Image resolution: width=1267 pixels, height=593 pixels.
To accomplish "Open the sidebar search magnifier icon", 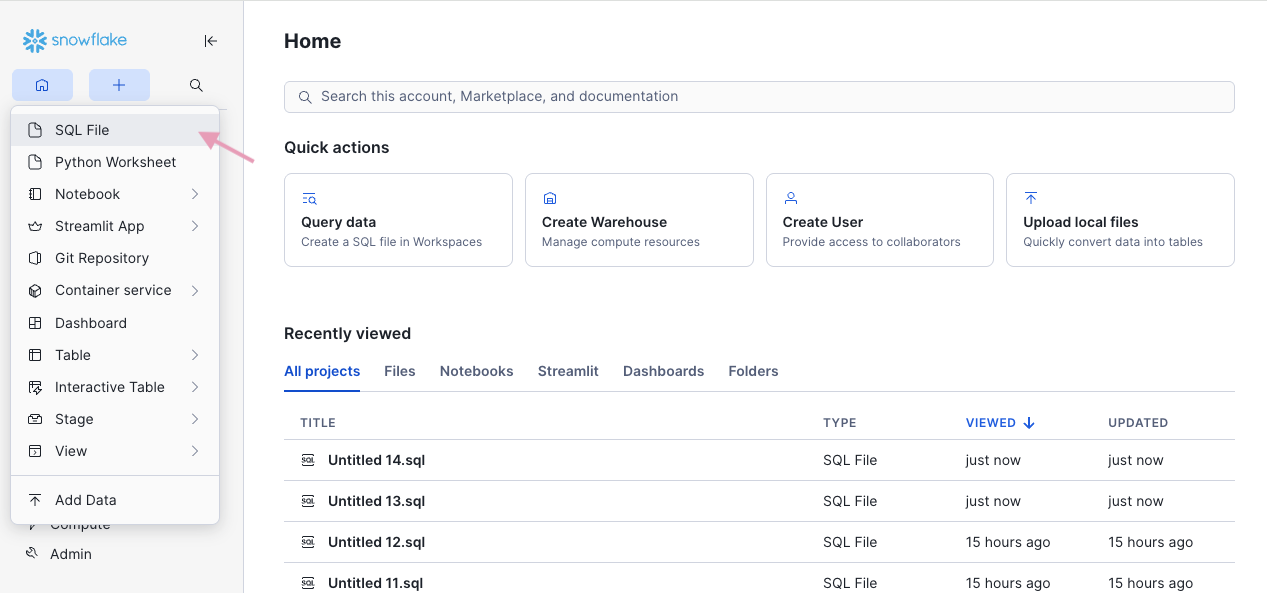I will point(196,85).
